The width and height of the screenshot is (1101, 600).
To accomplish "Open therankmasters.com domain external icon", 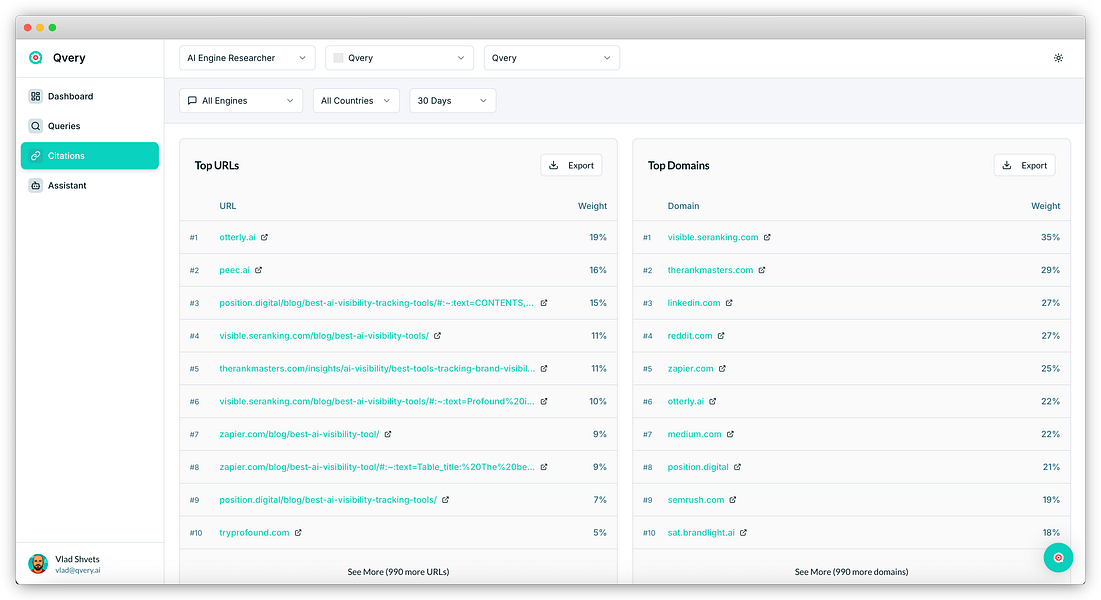I will pyautogui.click(x=762, y=270).
